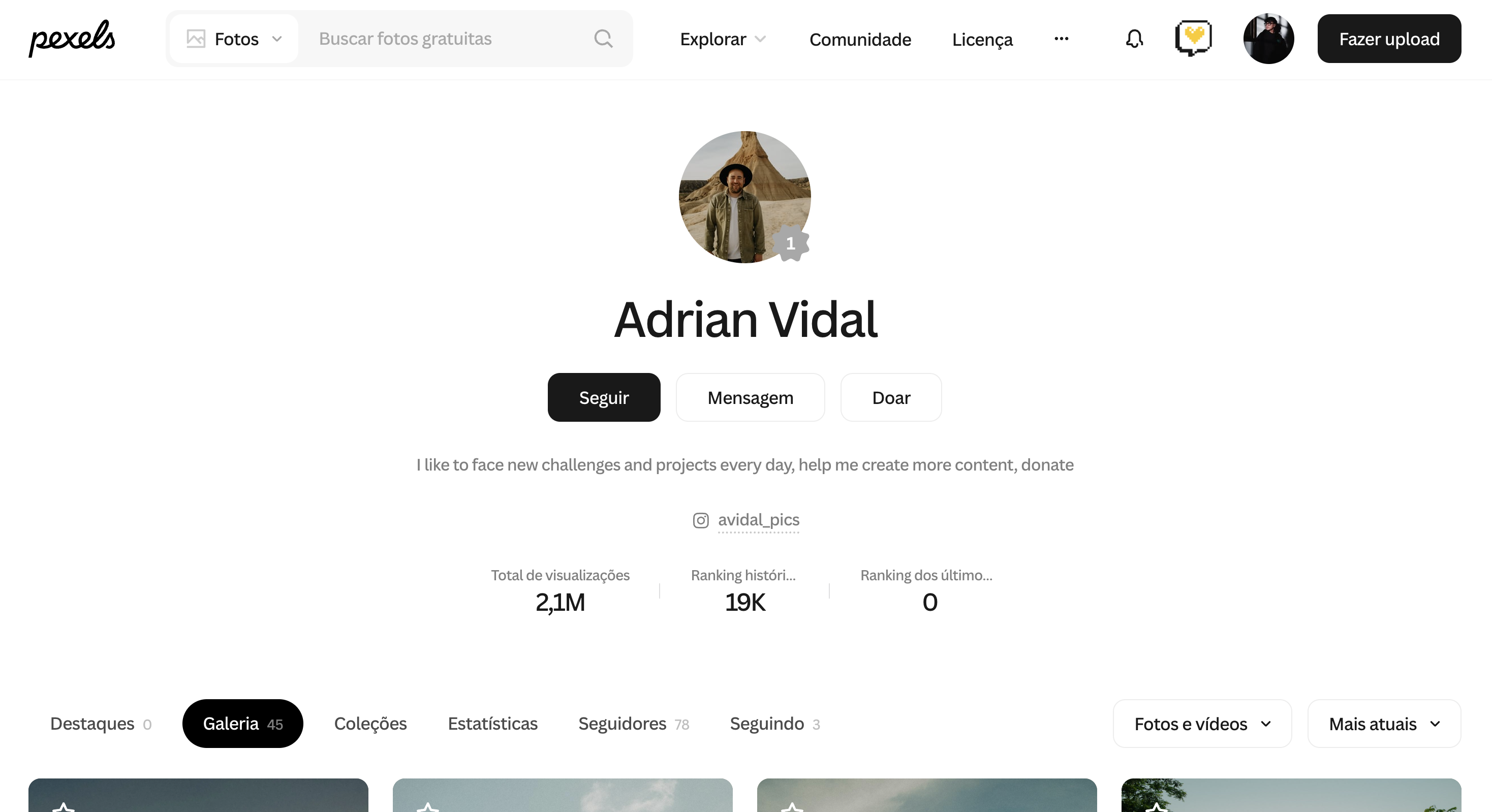Expand the Explorar menu
Image resolution: width=1492 pixels, height=812 pixels.
pos(723,39)
